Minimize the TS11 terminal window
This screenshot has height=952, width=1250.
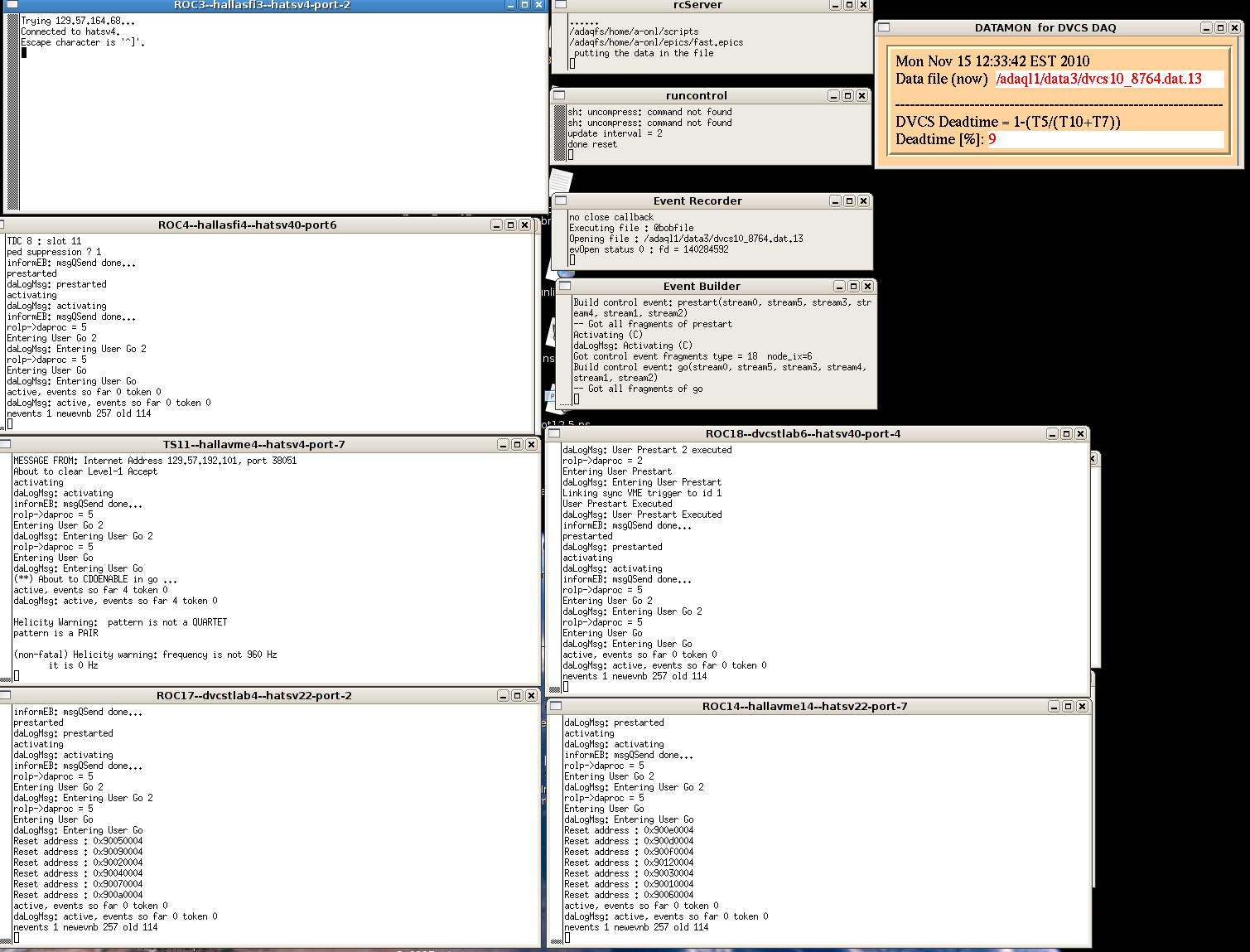(x=503, y=444)
